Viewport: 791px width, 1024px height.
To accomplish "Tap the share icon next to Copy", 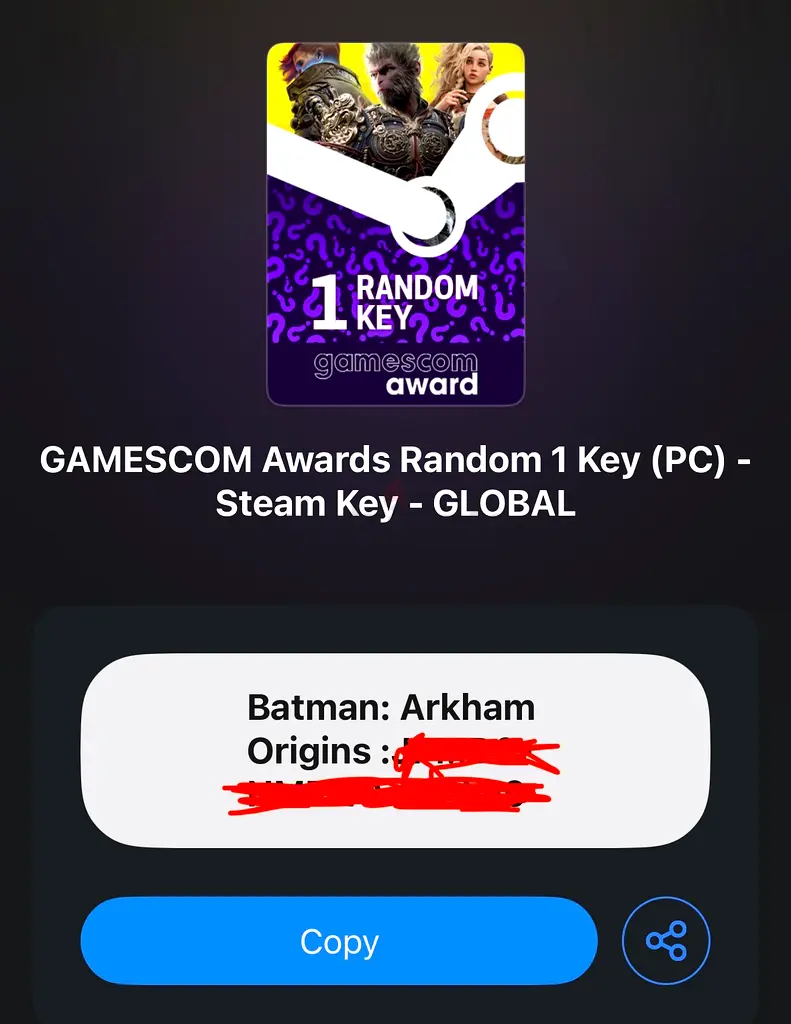I will pyautogui.click(x=666, y=940).
